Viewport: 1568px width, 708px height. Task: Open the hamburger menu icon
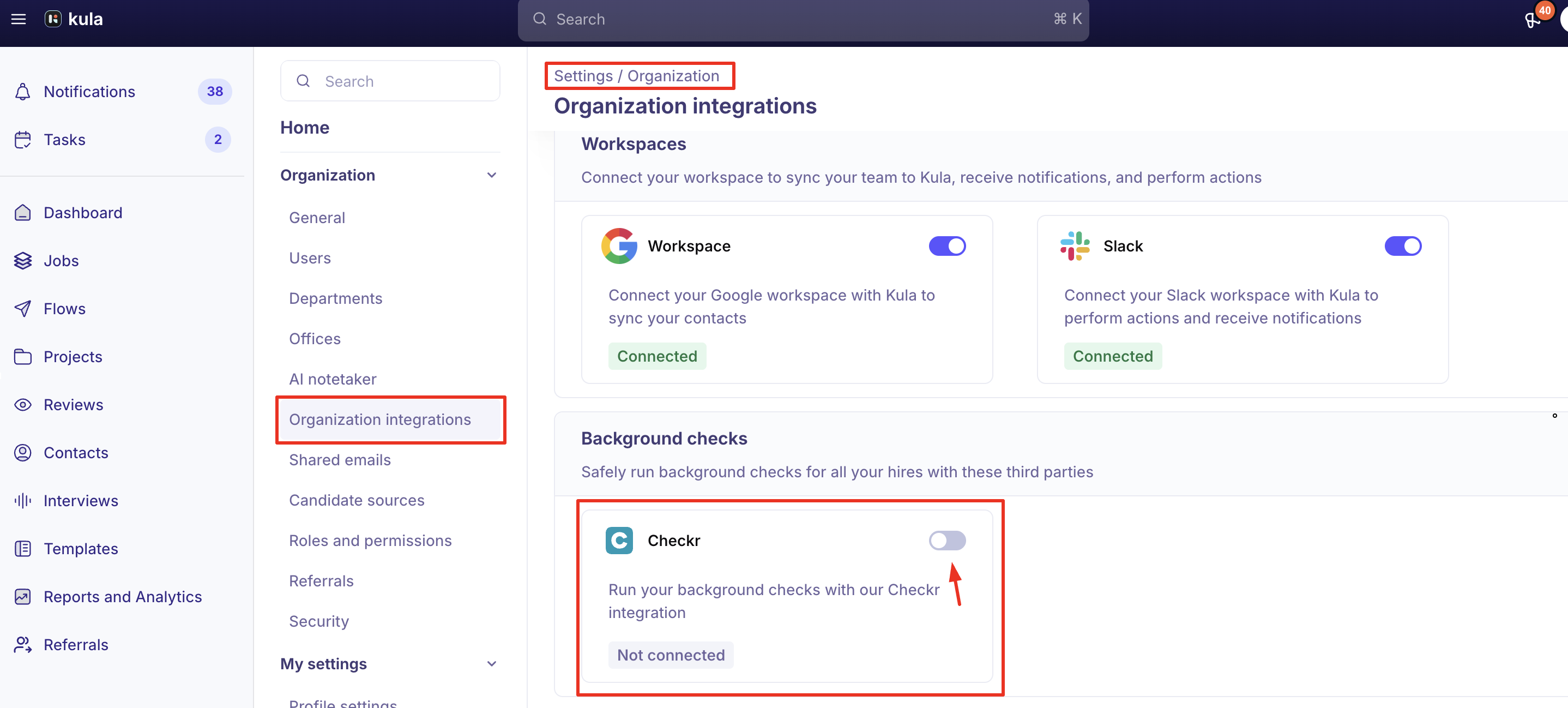[x=18, y=19]
